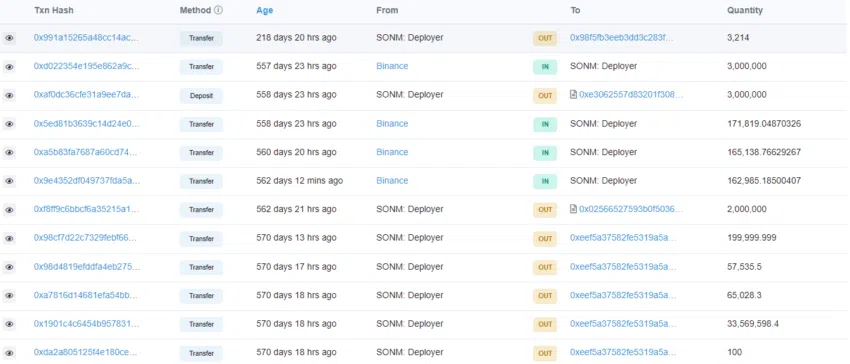Click eye icon beside 0x9e4352df049737fda5a hash
The width and height of the screenshot is (850, 364).
point(9,181)
